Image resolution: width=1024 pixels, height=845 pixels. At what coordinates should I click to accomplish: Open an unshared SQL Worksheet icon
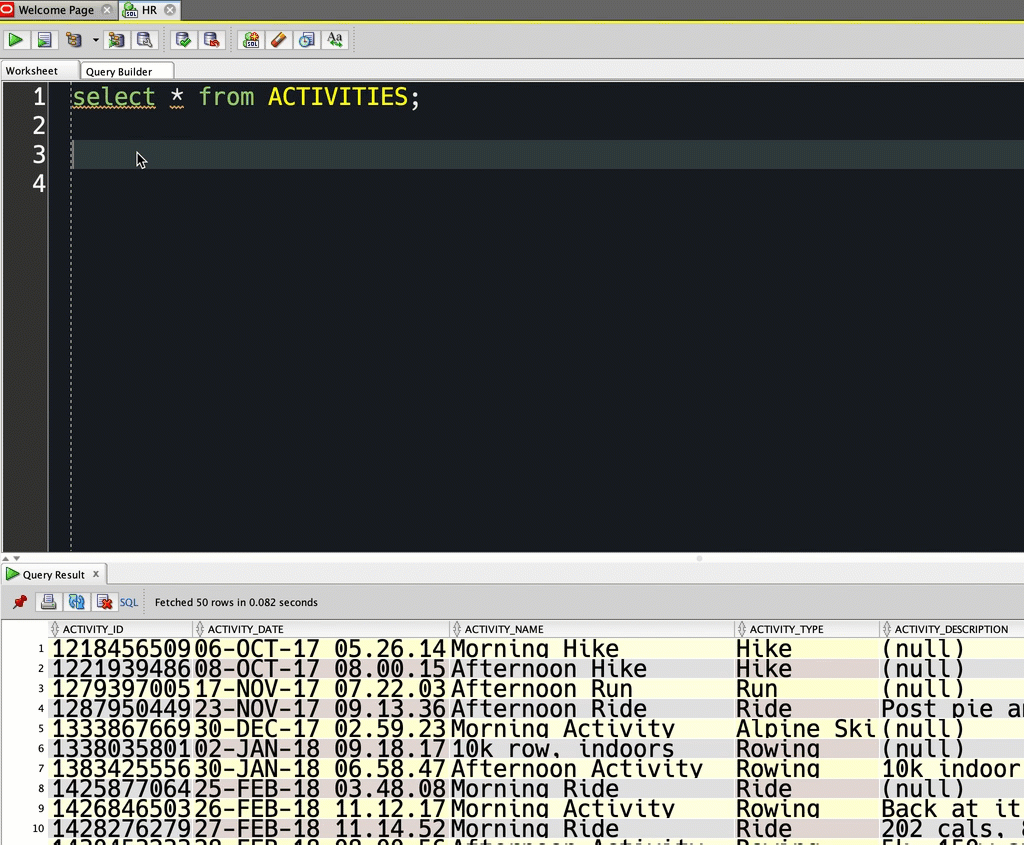coord(250,40)
